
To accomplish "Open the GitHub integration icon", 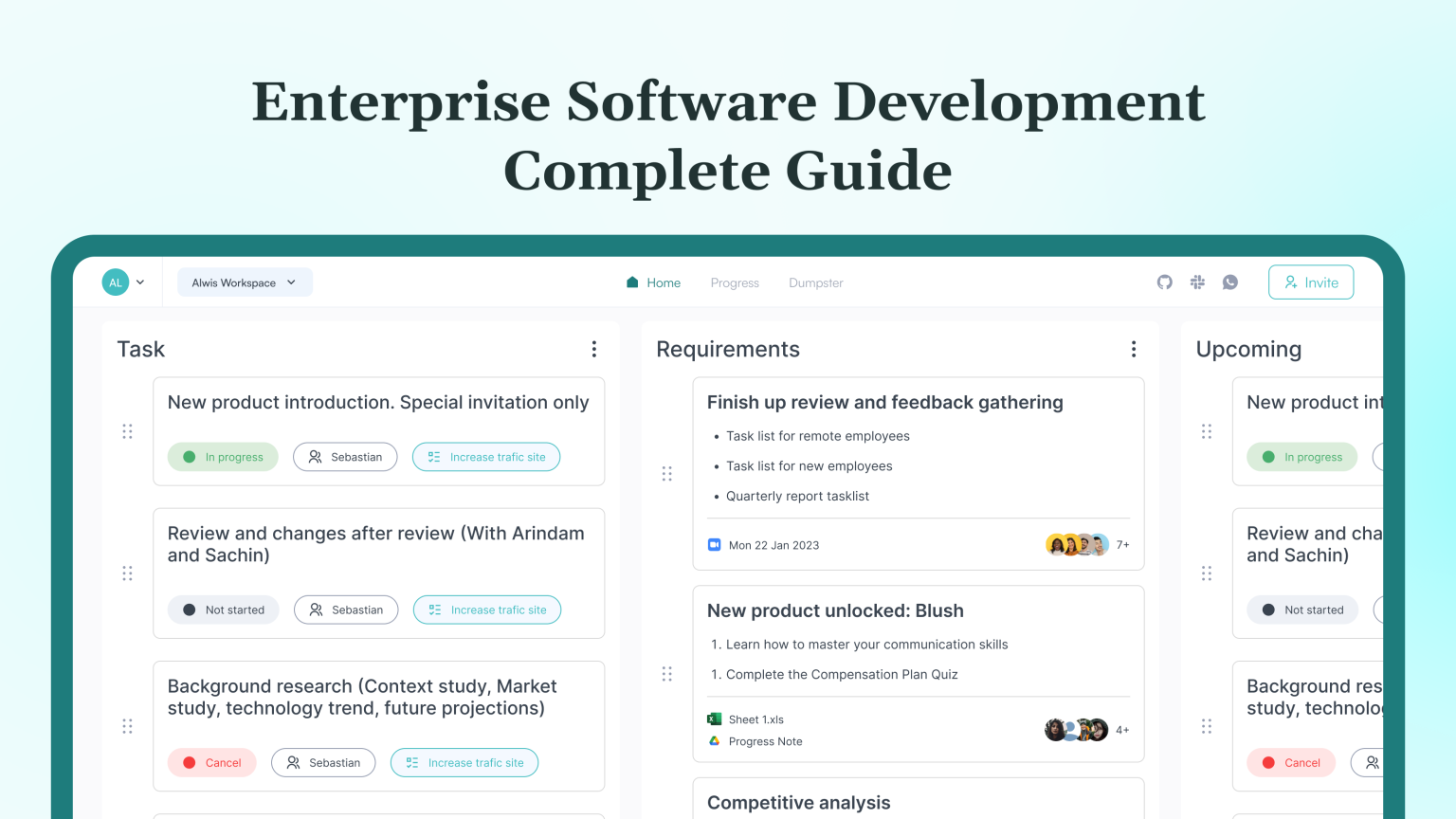I will [1164, 282].
